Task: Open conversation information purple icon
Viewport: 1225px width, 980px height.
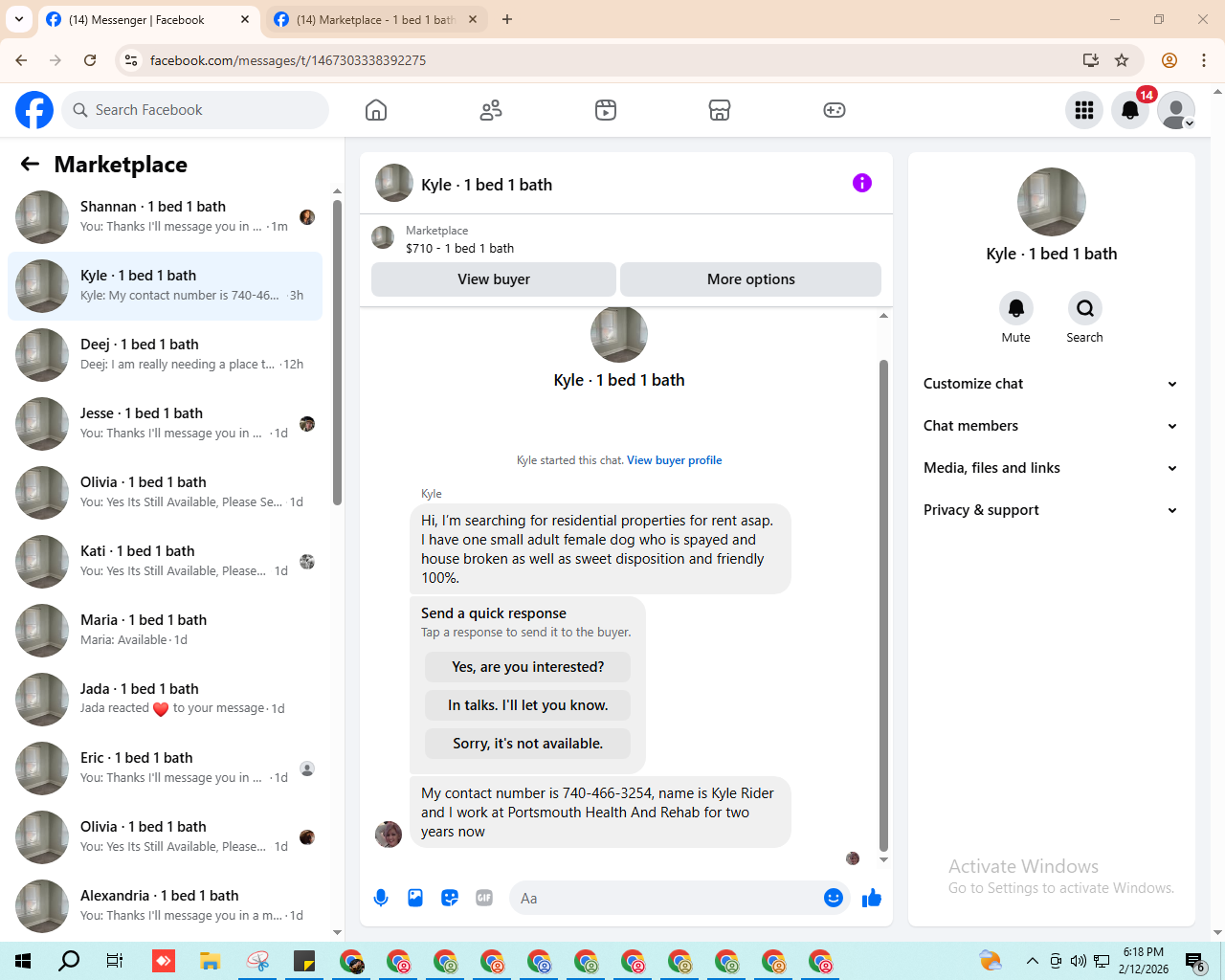Action: pos(862,183)
